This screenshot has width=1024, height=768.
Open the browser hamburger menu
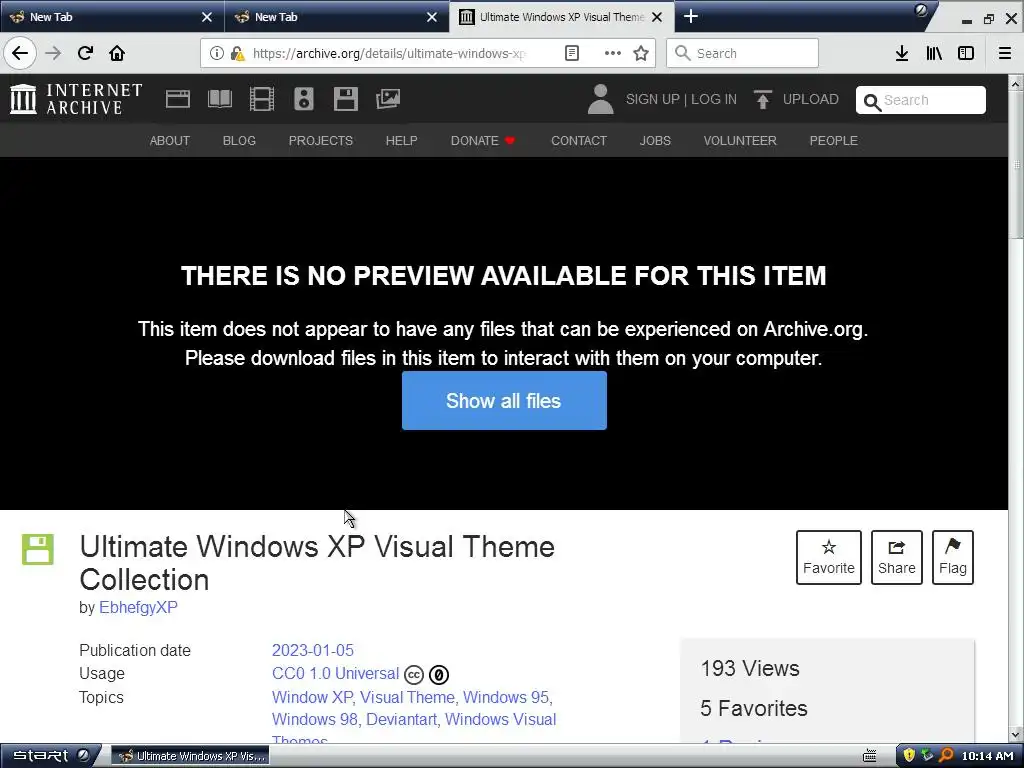point(1005,53)
